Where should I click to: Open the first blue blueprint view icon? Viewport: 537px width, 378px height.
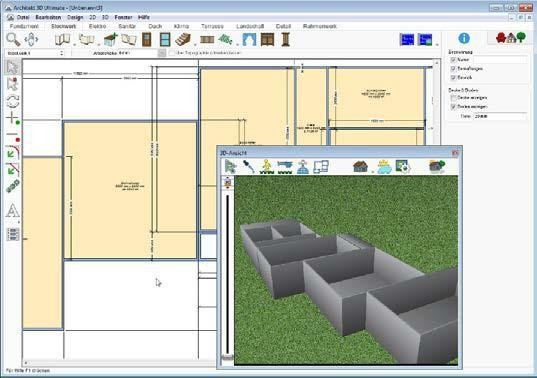(407, 40)
